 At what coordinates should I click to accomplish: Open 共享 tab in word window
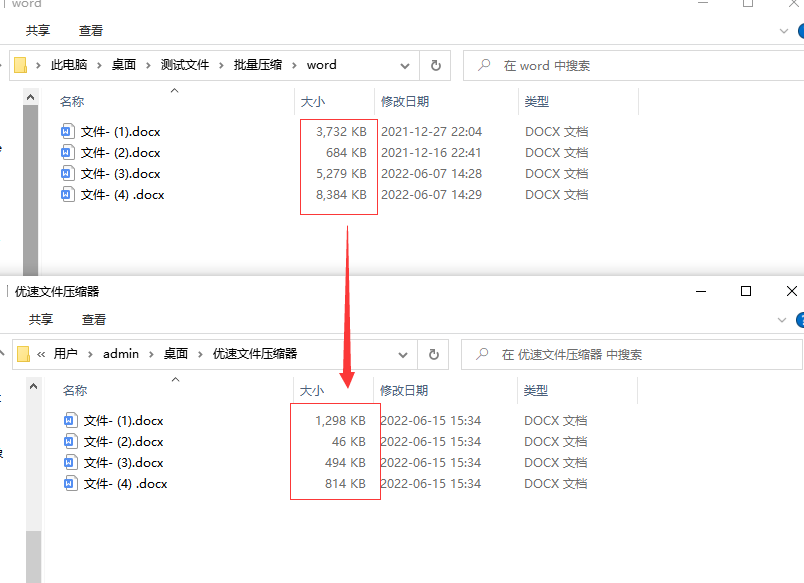pyautogui.click(x=38, y=31)
